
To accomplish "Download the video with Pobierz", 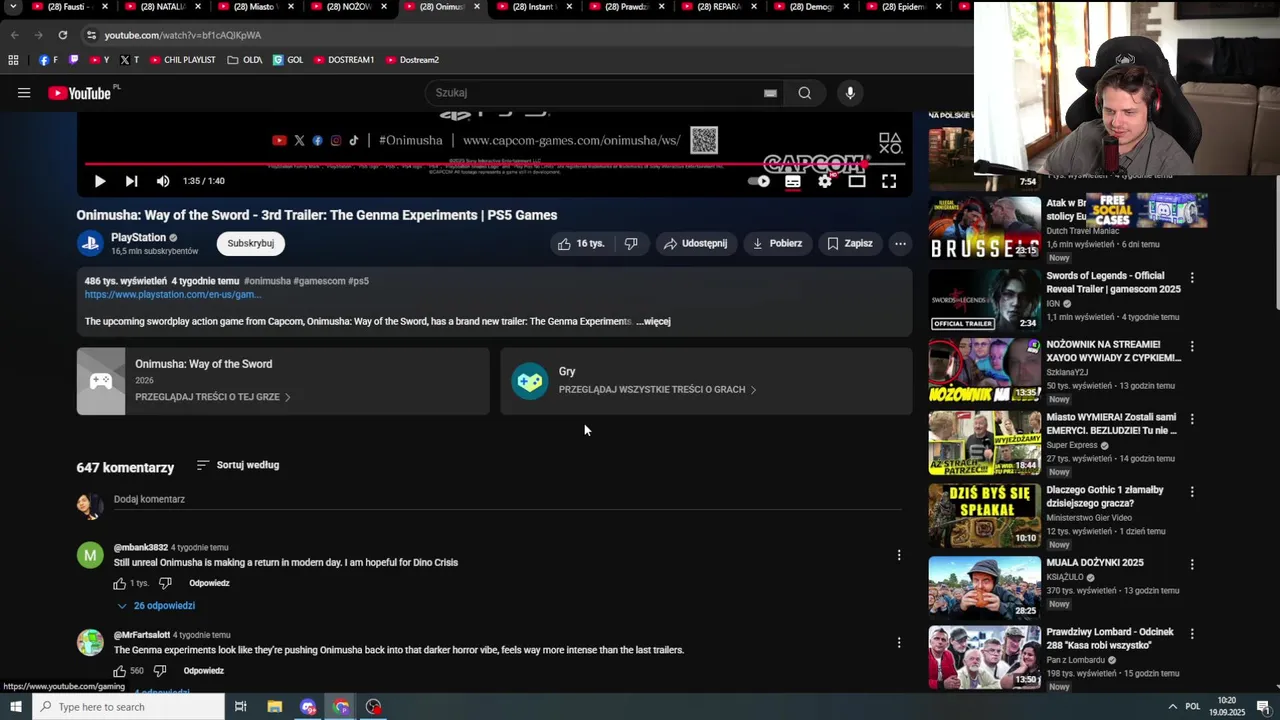I will point(778,243).
